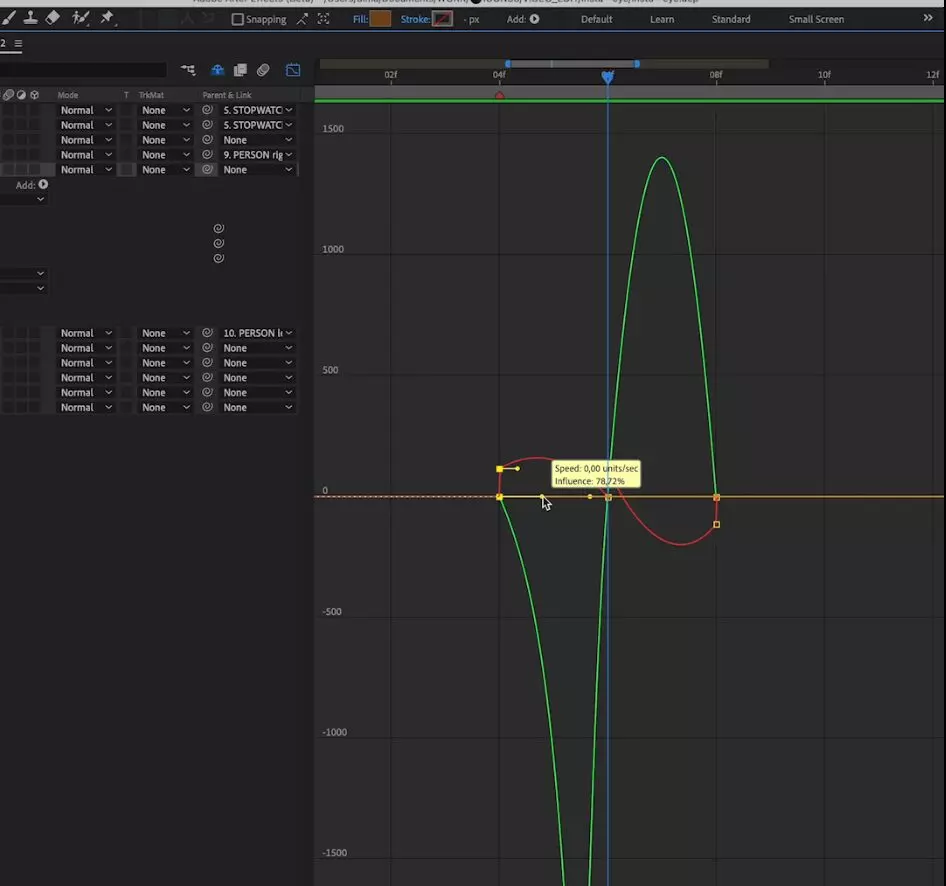Select the keyframe below zero at 08f

tap(716, 525)
